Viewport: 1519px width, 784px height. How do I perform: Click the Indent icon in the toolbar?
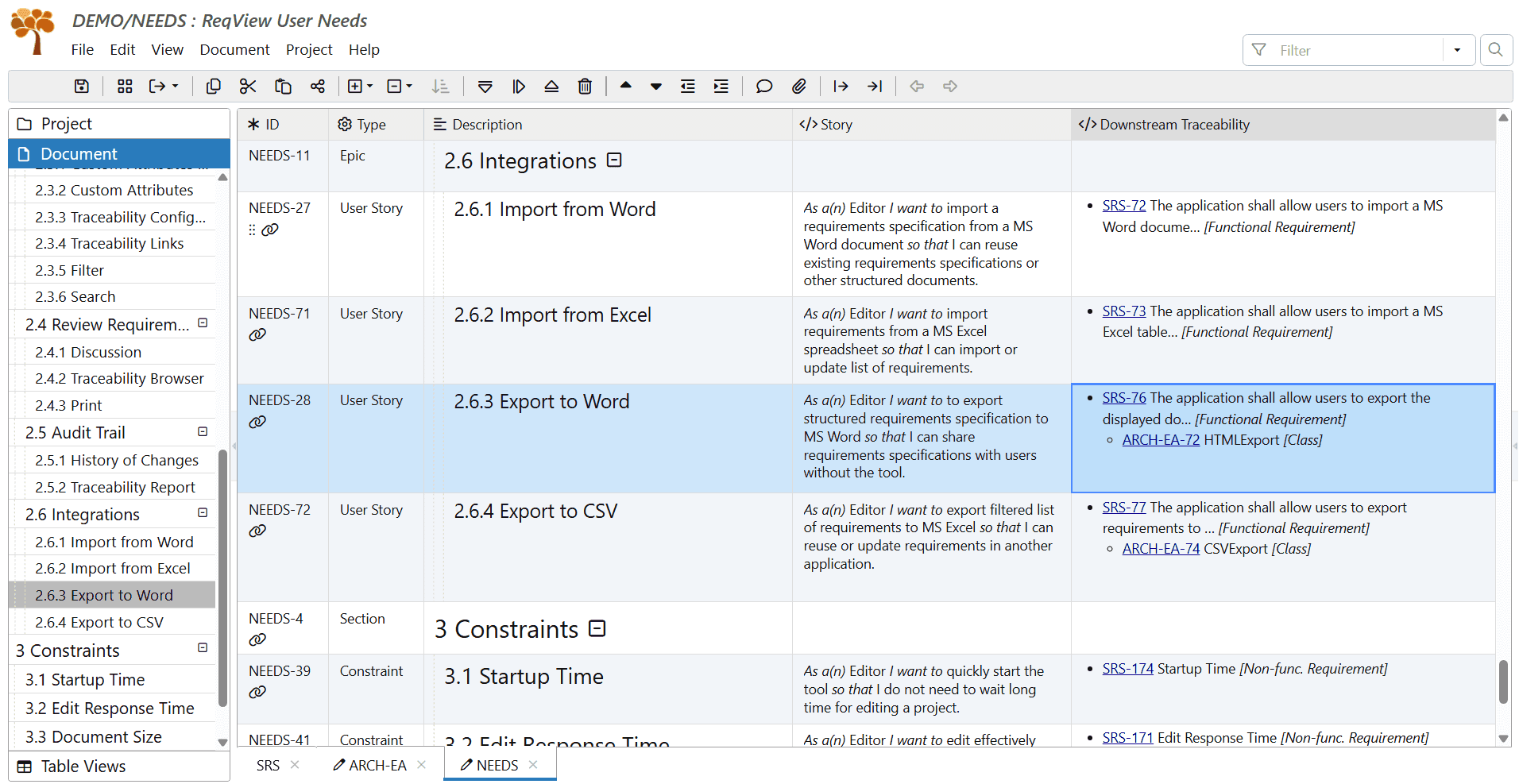pyautogui.click(x=721, y=87)
